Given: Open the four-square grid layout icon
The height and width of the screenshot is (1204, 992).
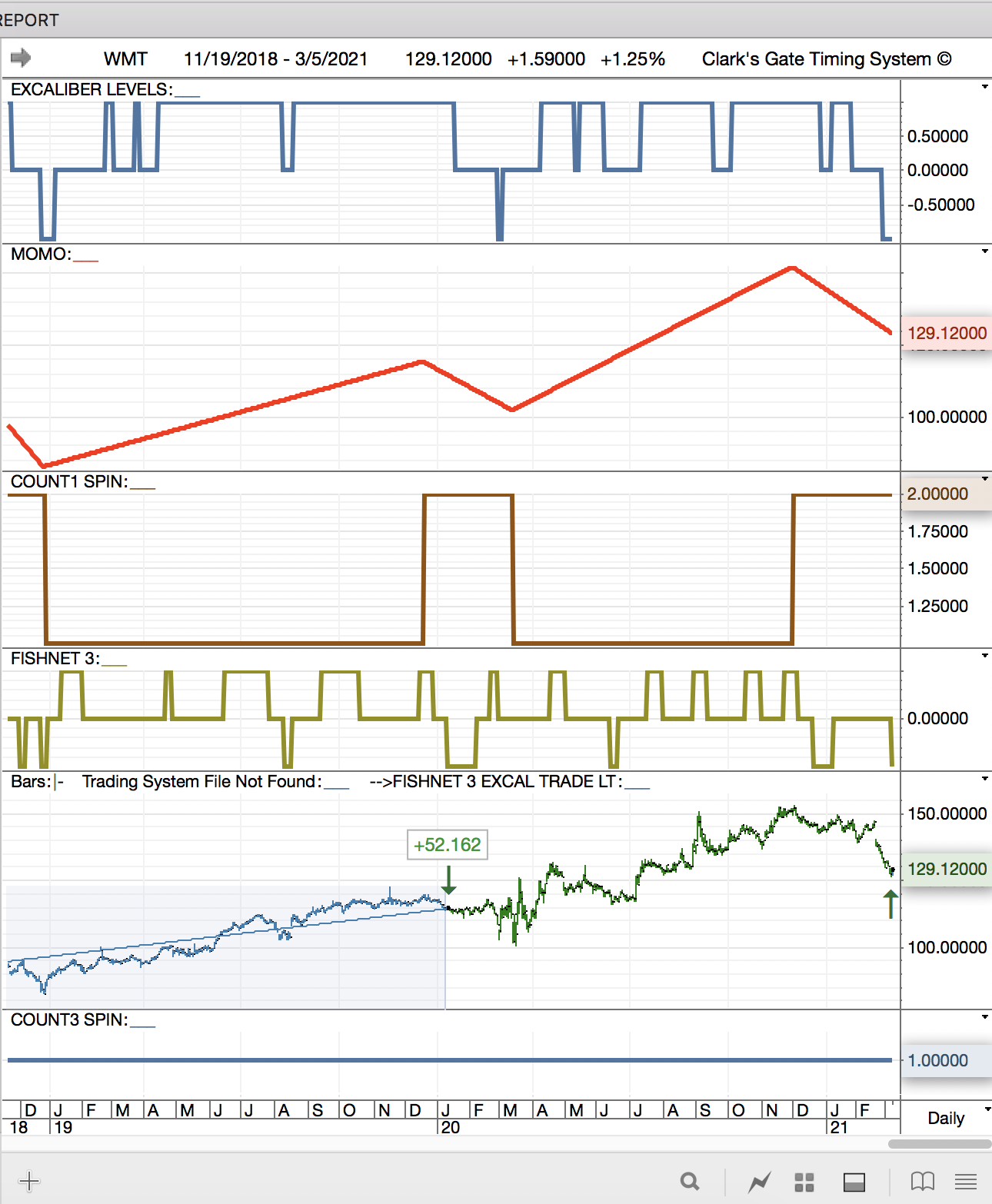Looking at the screenshot, I should pos(804,1182).
